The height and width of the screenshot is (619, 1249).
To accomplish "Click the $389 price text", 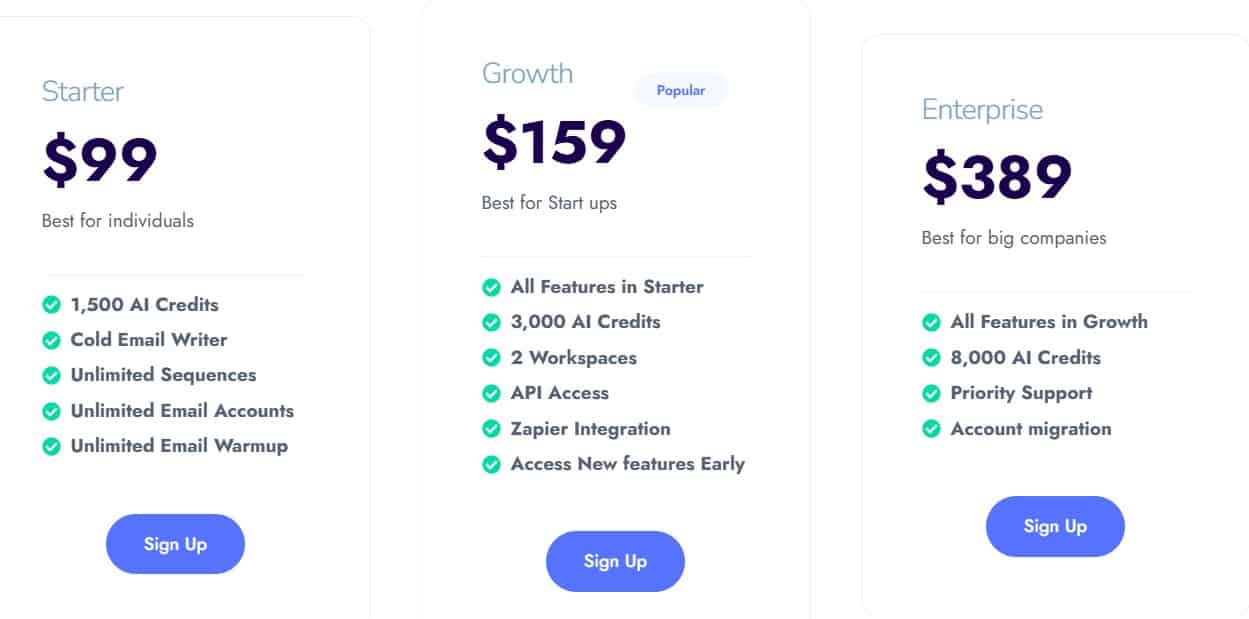I will point(996,178).
